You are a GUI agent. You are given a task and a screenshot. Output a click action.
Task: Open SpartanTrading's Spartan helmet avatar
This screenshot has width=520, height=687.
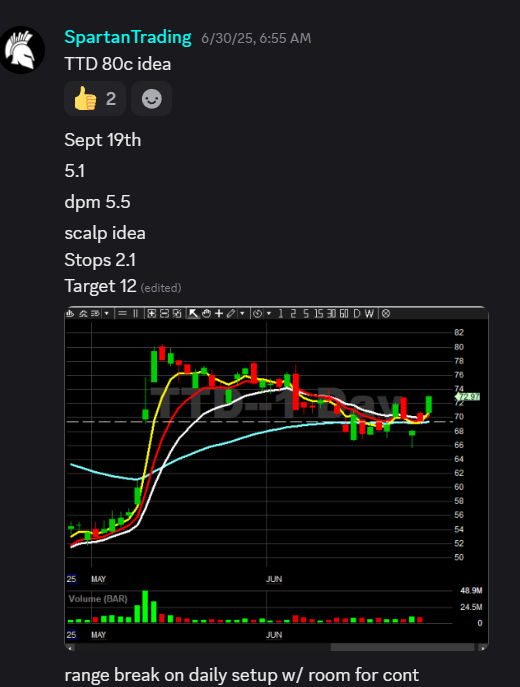point(21,50)
